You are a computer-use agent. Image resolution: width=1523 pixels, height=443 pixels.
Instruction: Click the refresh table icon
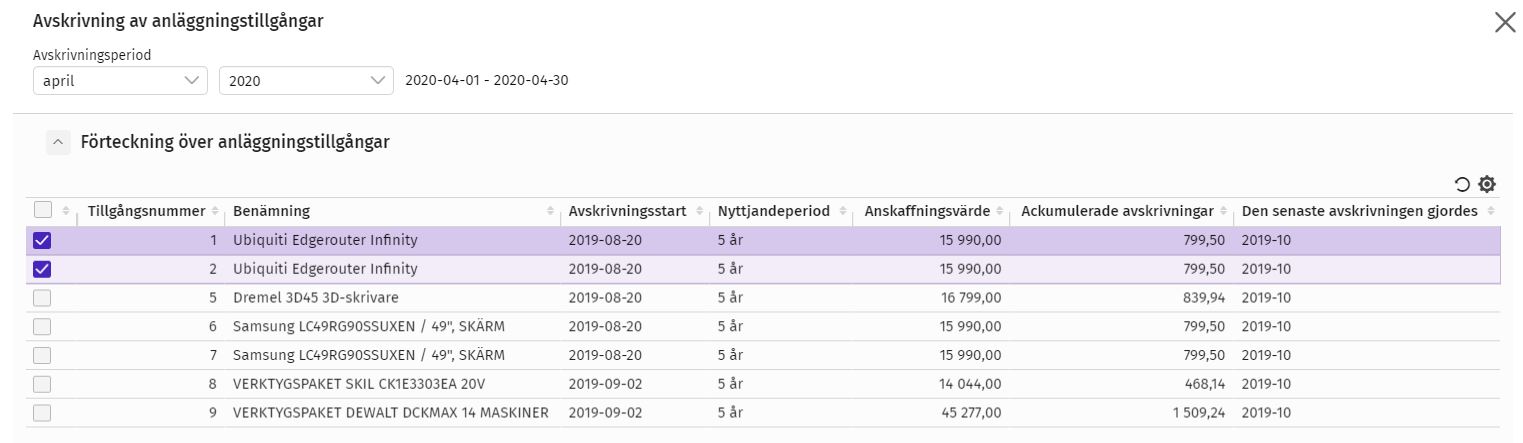[x=1462, y=184]
